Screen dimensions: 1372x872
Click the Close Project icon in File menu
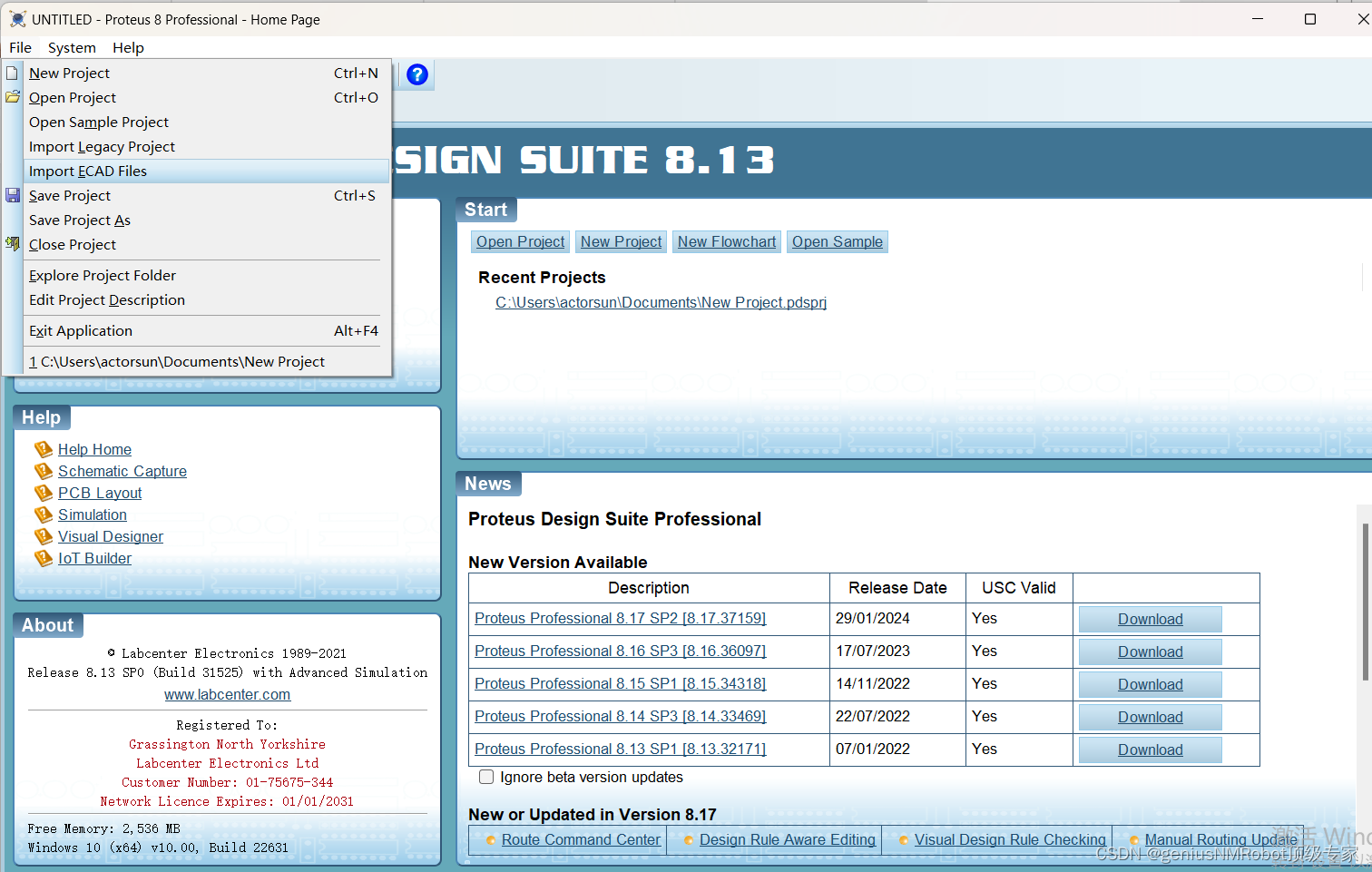click(13, 244)
